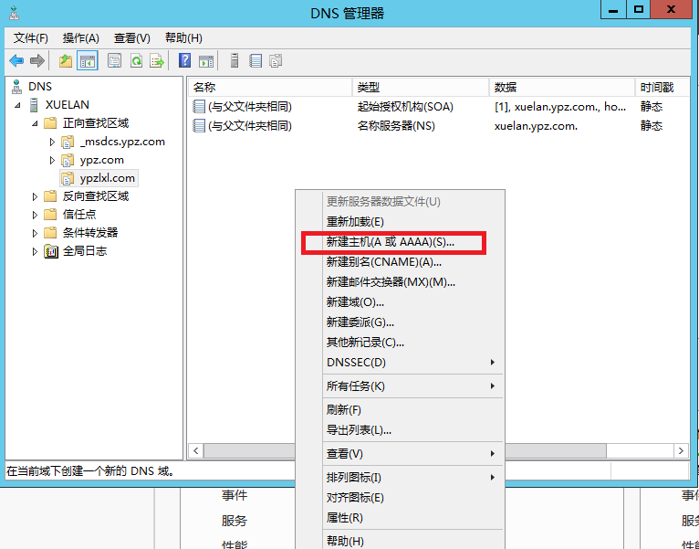The width and height of the screenshot is (699, 549).
Task: Sort by the 类型 column header
Action: (420, 87)
